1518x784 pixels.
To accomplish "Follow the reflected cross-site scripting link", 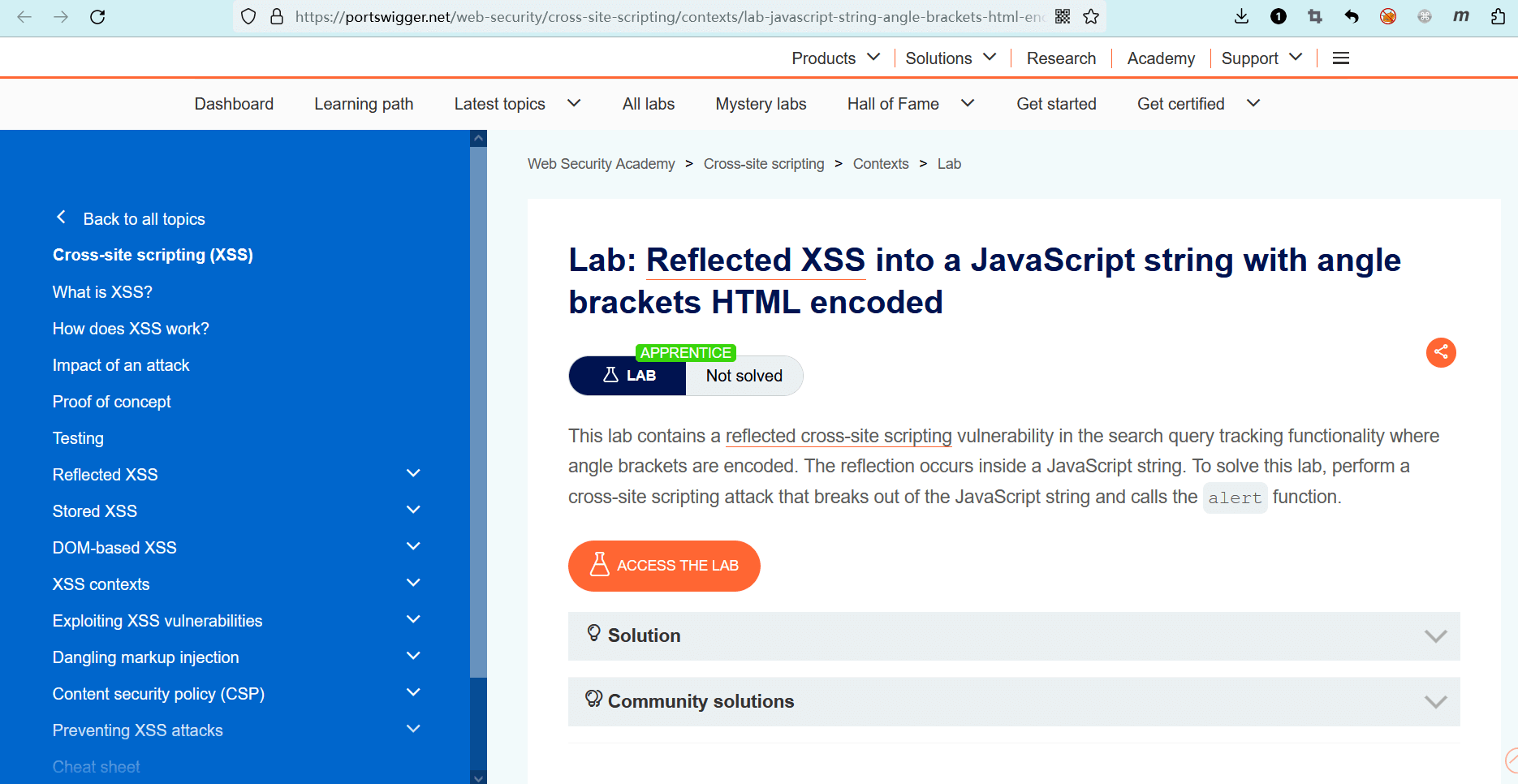I will click(x=838, y=436).
